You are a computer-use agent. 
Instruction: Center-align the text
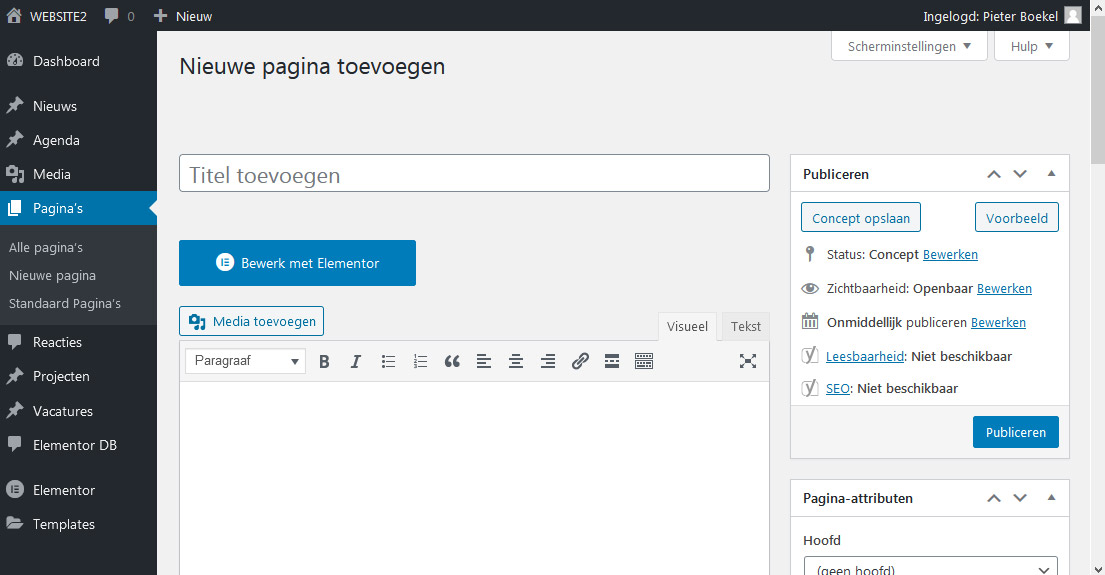516,362
